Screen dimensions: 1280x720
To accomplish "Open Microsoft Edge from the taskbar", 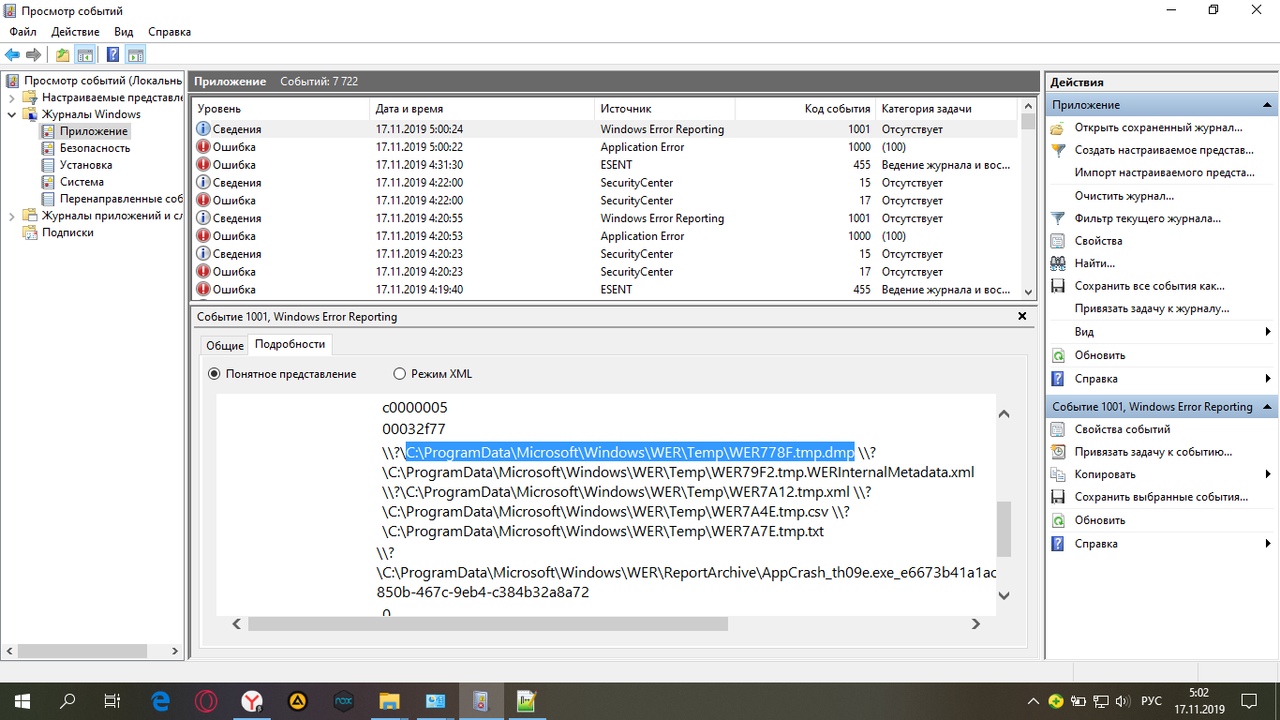I will [160, 701].
